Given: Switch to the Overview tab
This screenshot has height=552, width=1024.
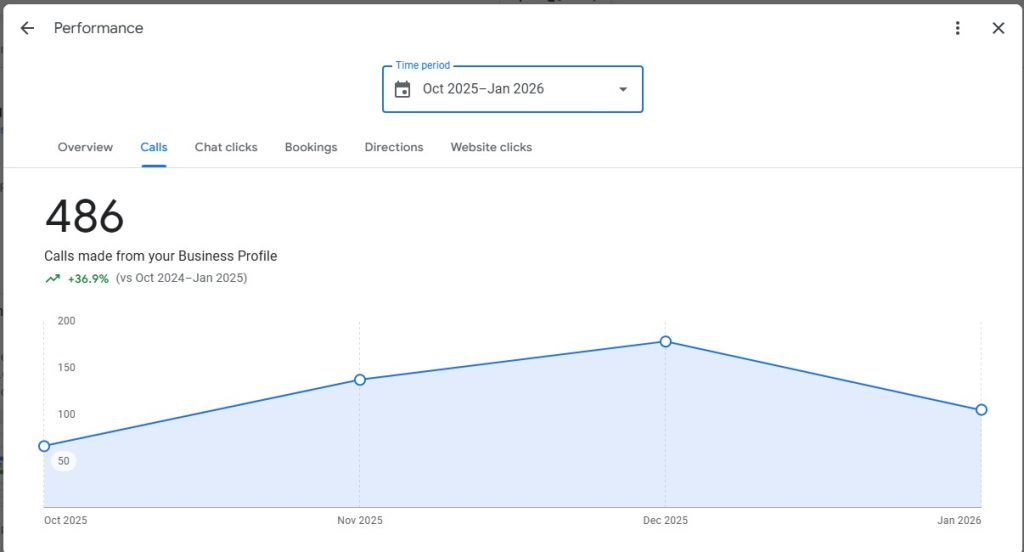Looking at the screenshot, I should point(85,147).
